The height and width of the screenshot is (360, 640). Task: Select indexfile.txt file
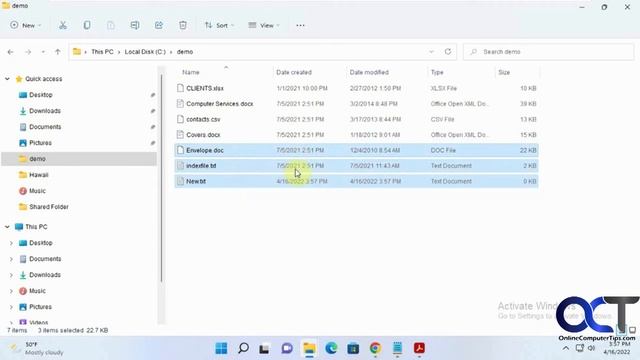pos(356,166)
